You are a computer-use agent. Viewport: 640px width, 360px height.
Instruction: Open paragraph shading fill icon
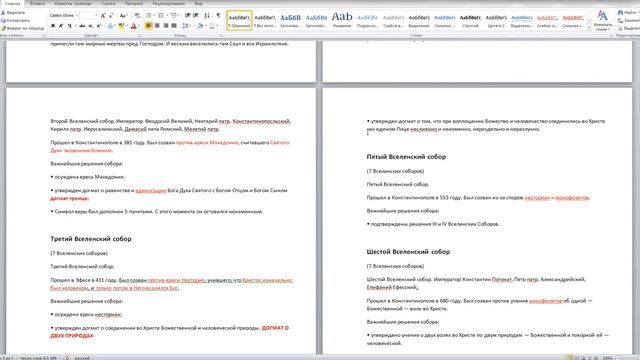click(200, 26)
